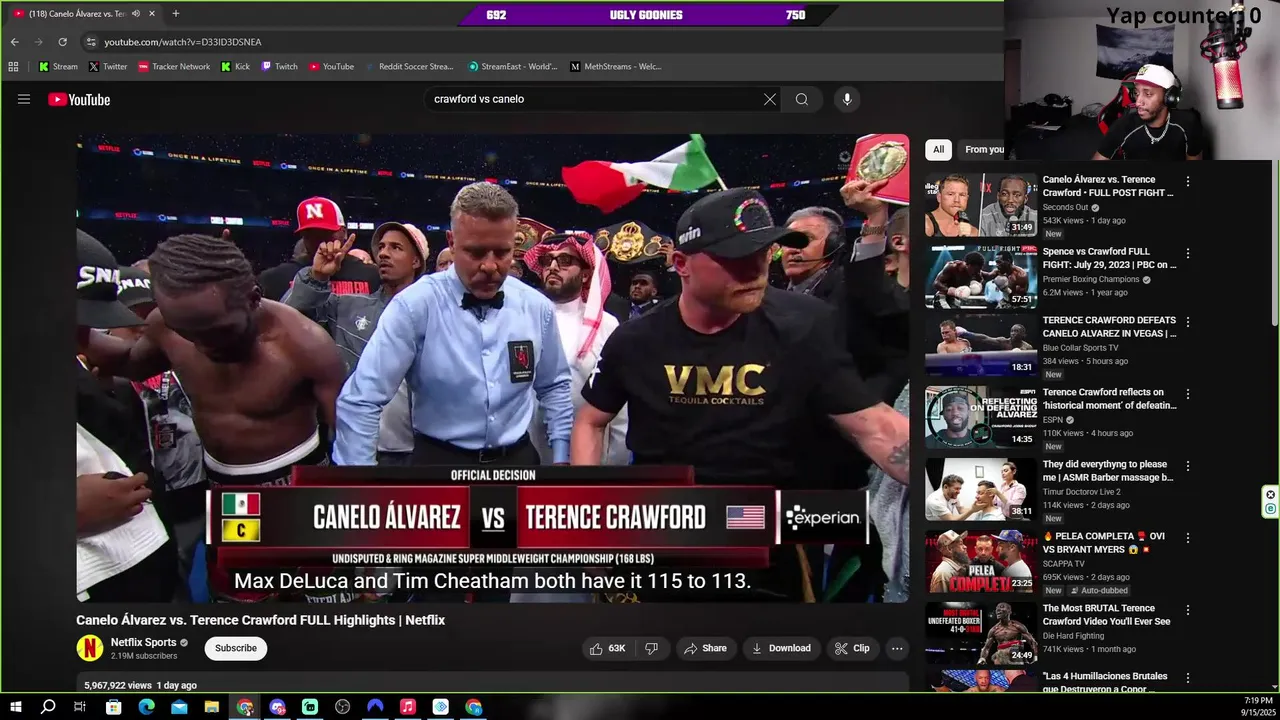Open Windows taskbar search

pos(48,707)
